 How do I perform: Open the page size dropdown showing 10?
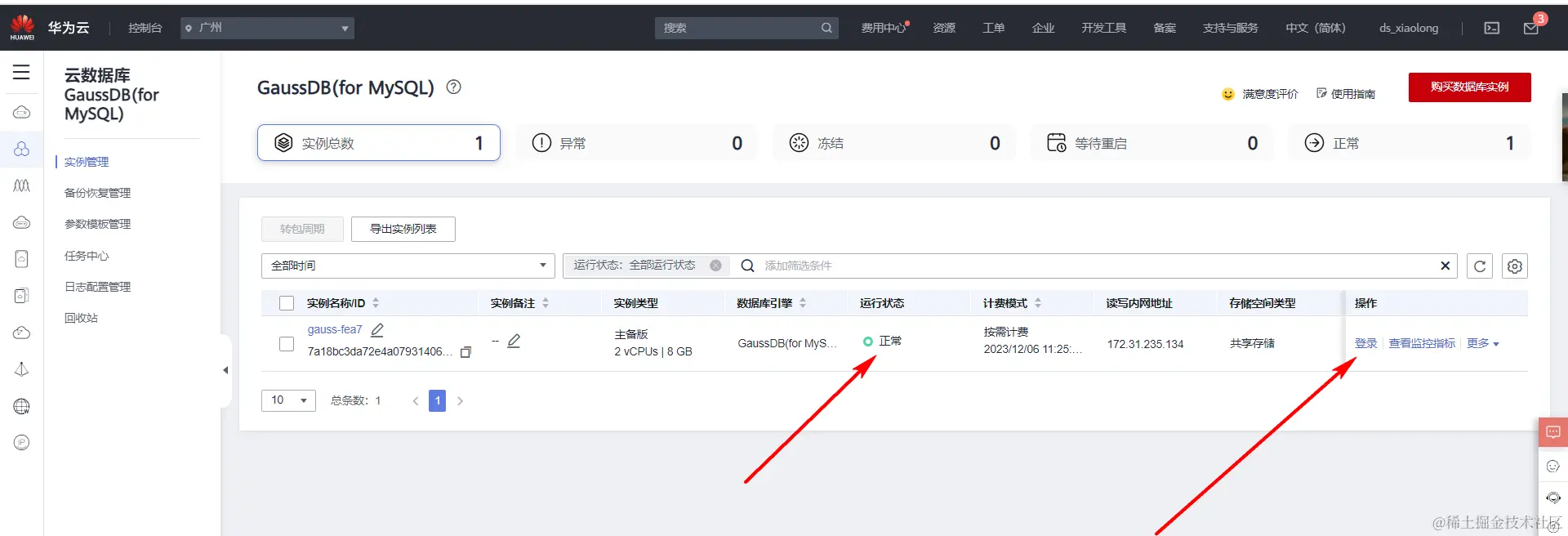[288, 400]
